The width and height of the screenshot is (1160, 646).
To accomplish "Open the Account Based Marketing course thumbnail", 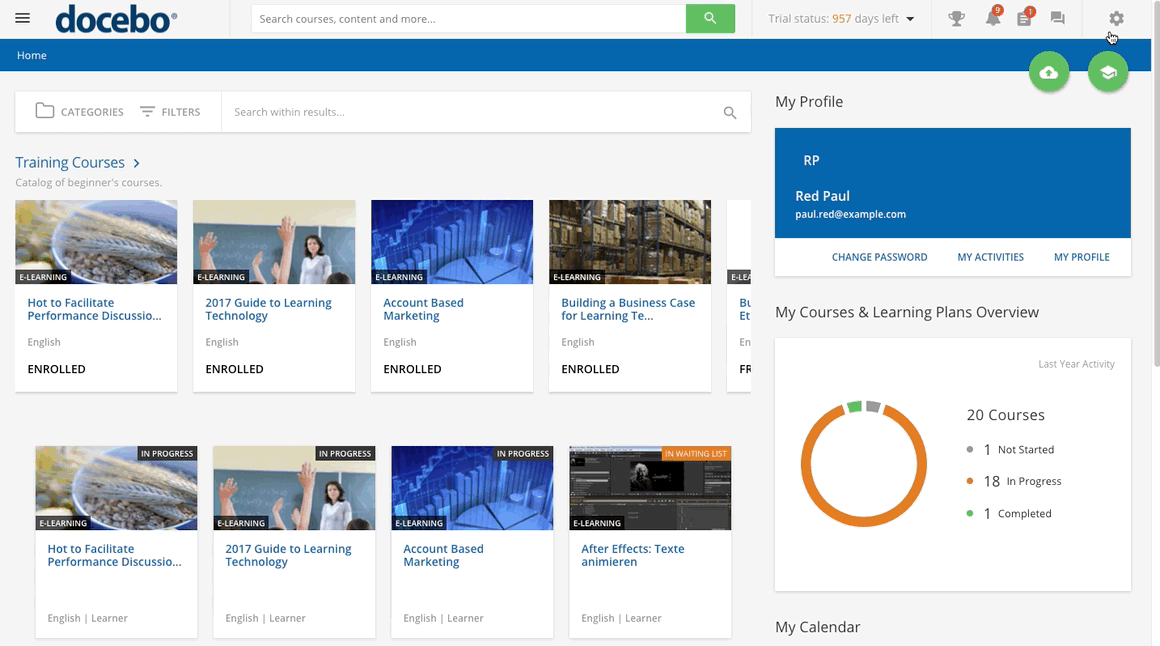I will 452,241.
